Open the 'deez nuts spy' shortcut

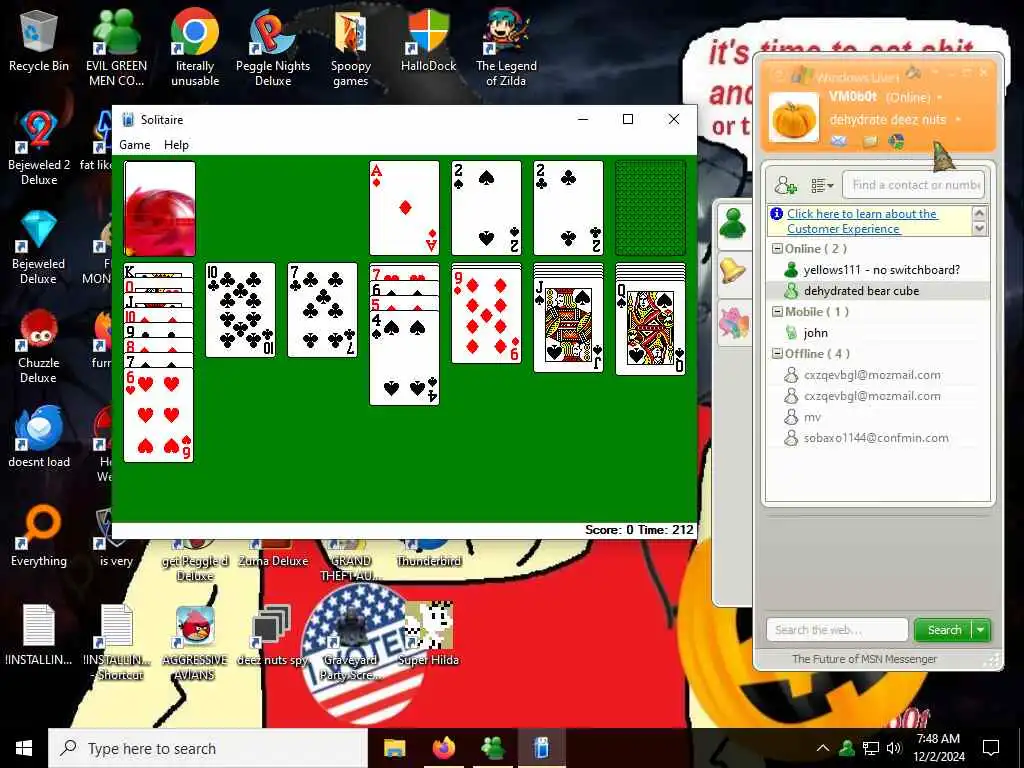[x=272, y=635]
